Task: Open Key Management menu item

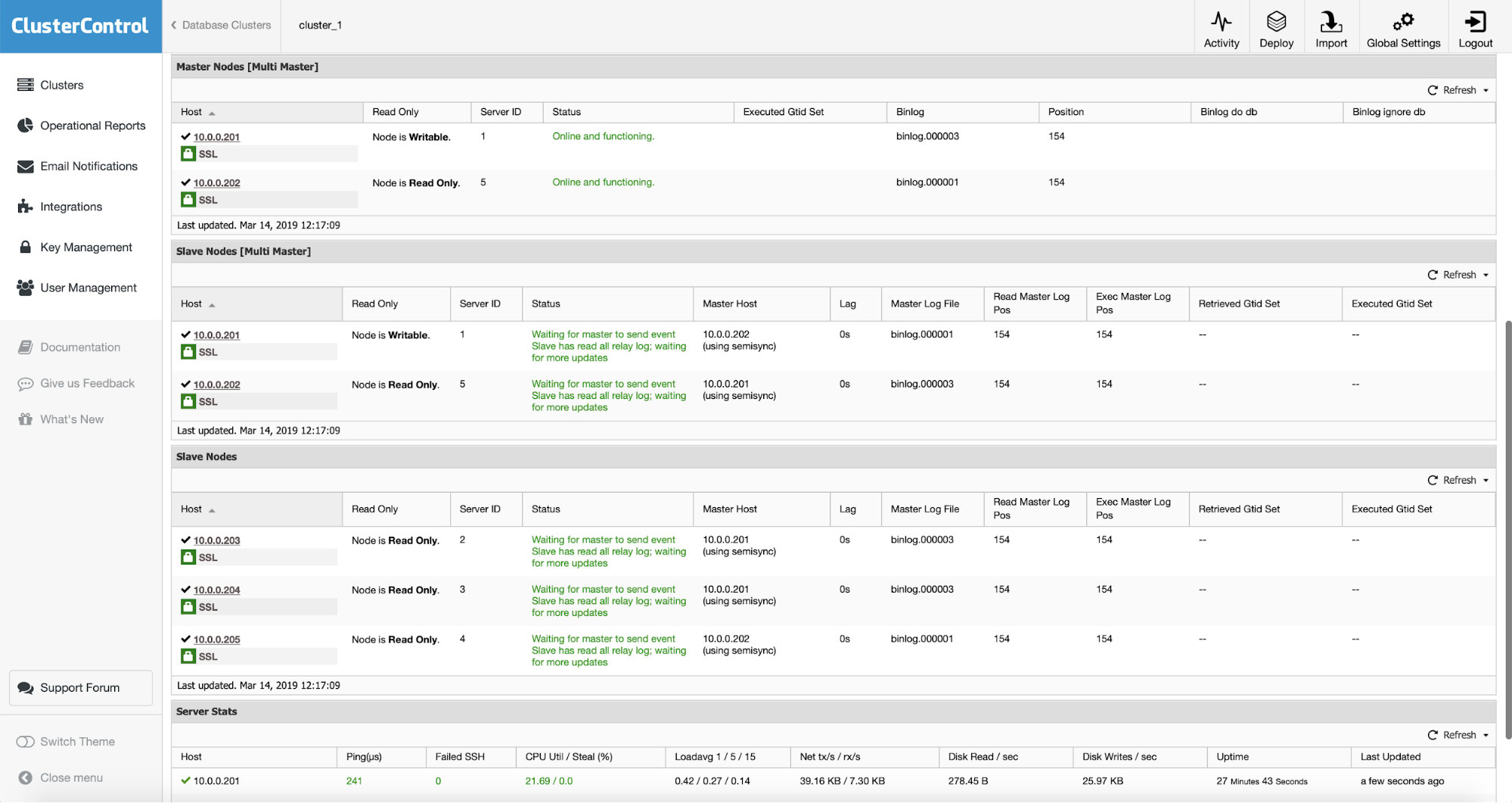Action: pos(86,247)
